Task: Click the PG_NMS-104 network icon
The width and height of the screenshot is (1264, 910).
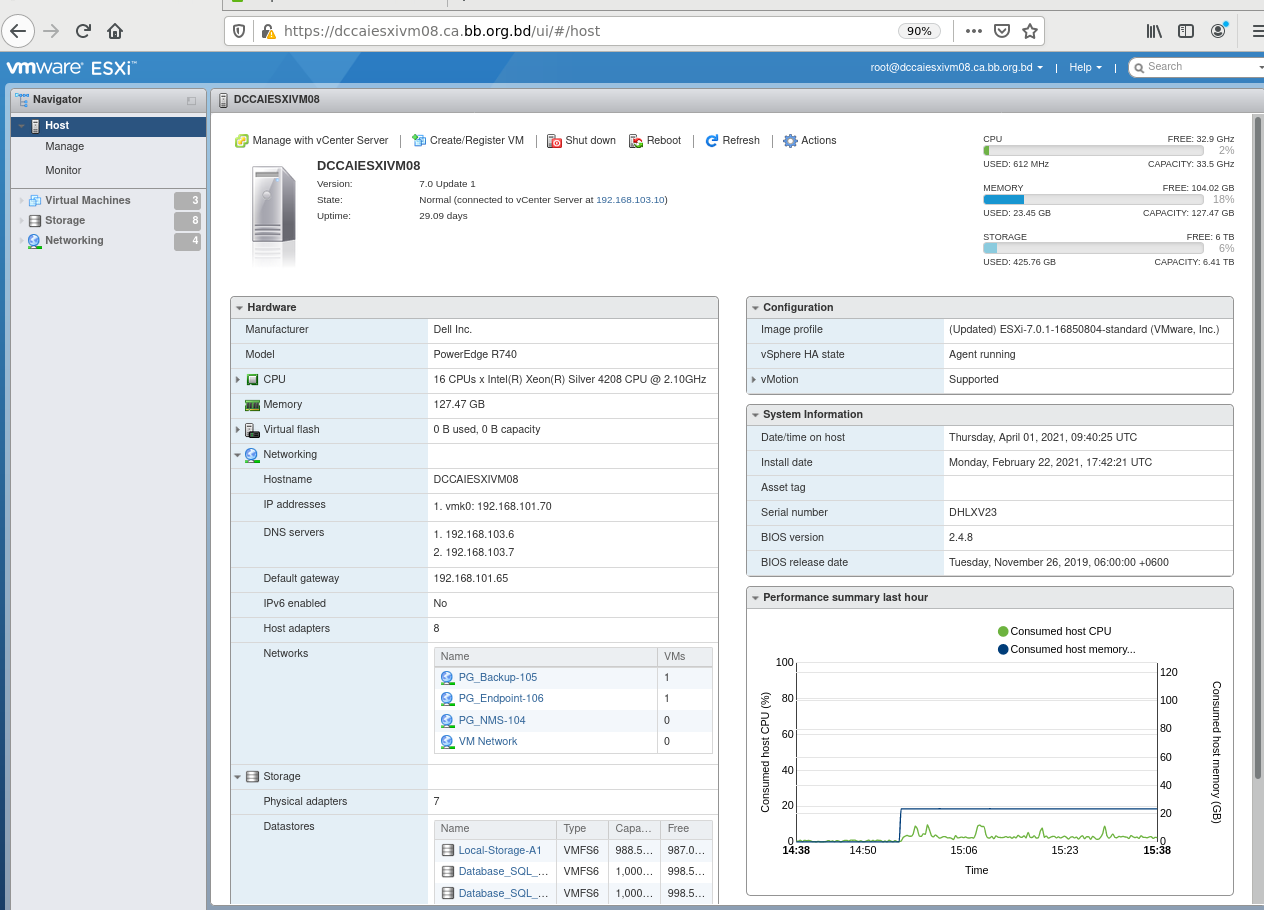Action: point(447,720)
